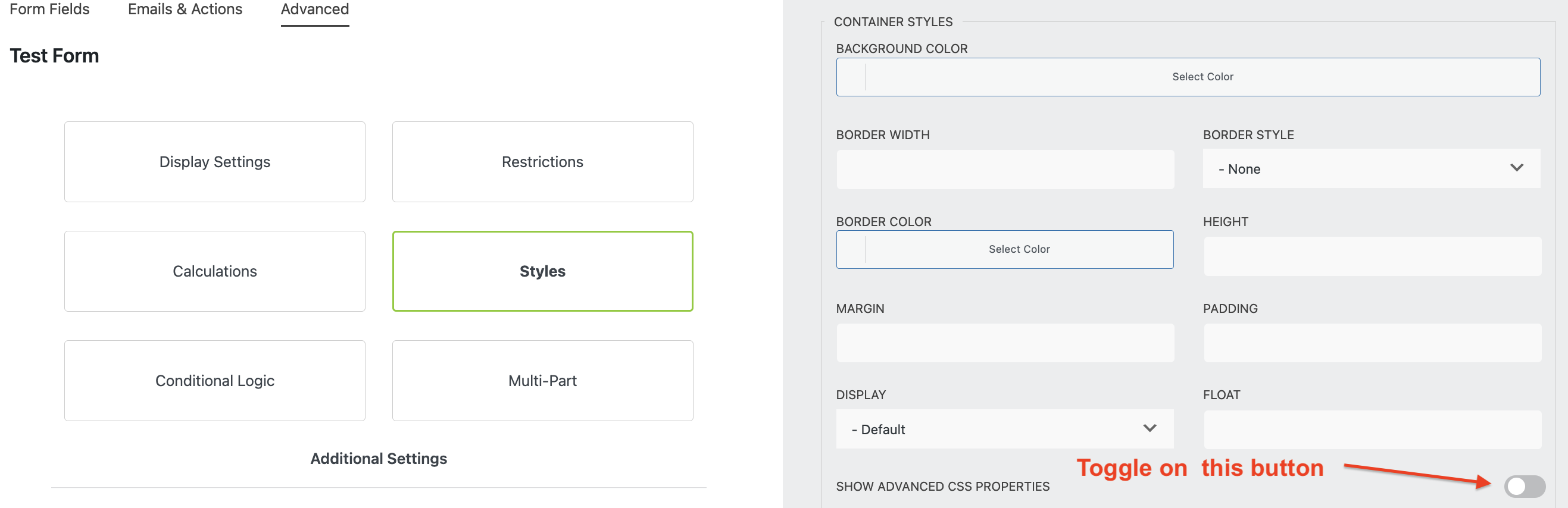Click the Background Color swatch preview
1568x508 pixels.
pyautogui.click(x=851, y=77)
